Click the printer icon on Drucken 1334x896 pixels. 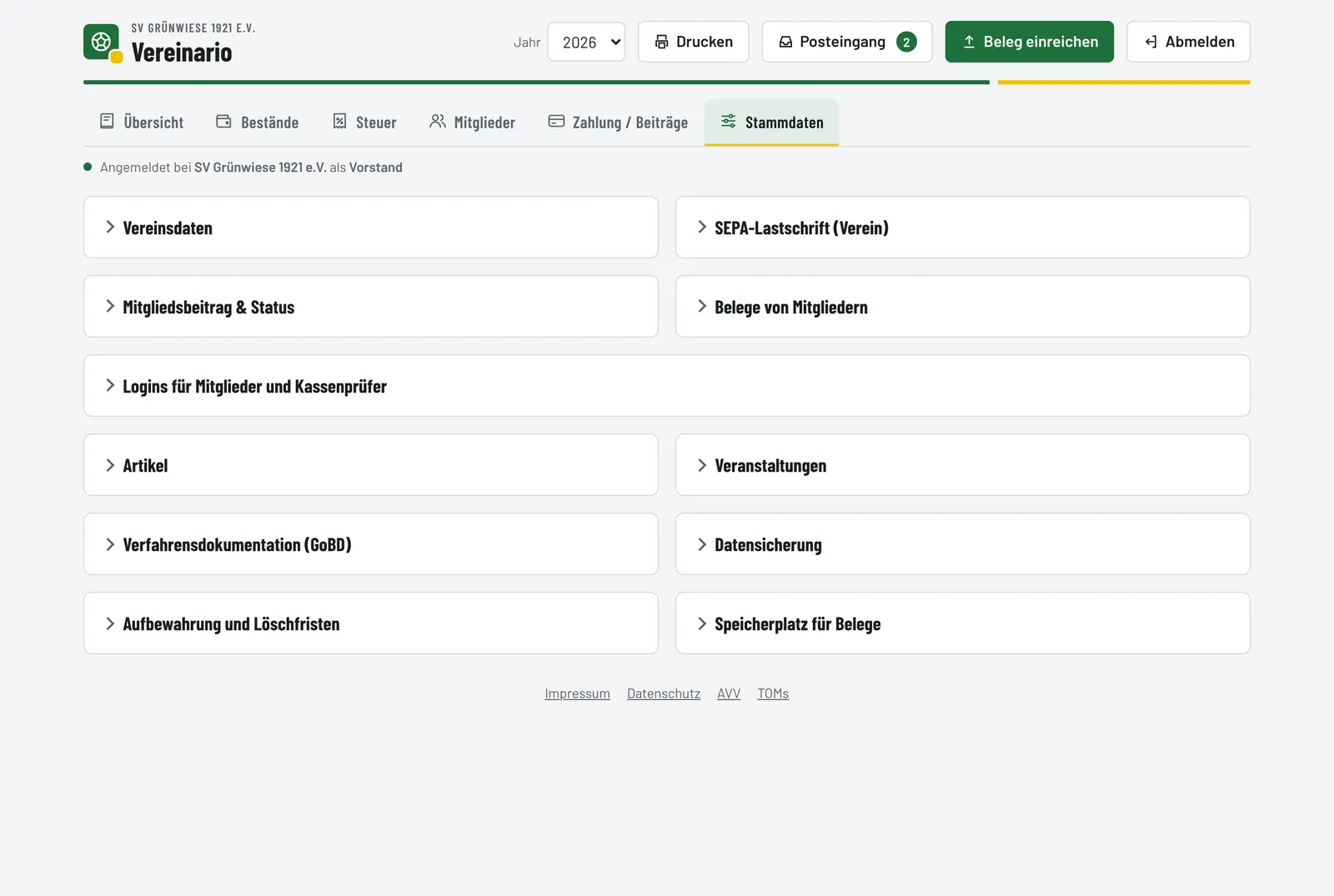(x=661, y=42)
